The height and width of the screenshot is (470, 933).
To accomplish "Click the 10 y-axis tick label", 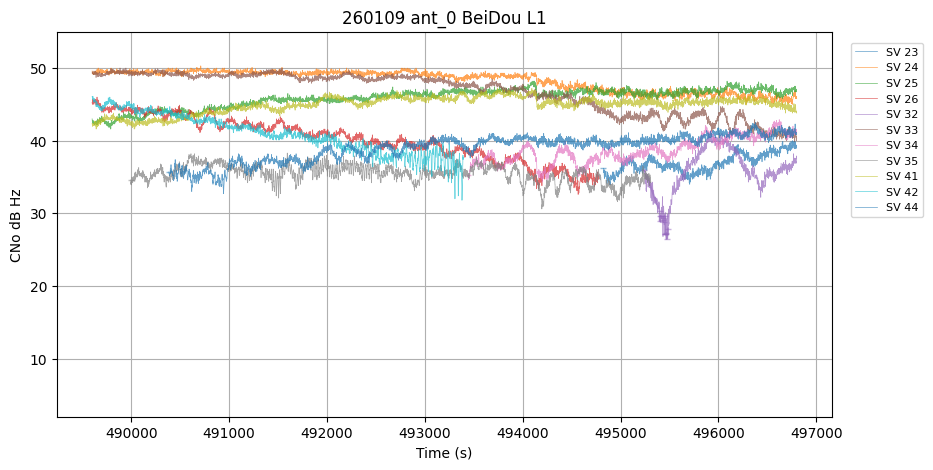I will (40, 359).
